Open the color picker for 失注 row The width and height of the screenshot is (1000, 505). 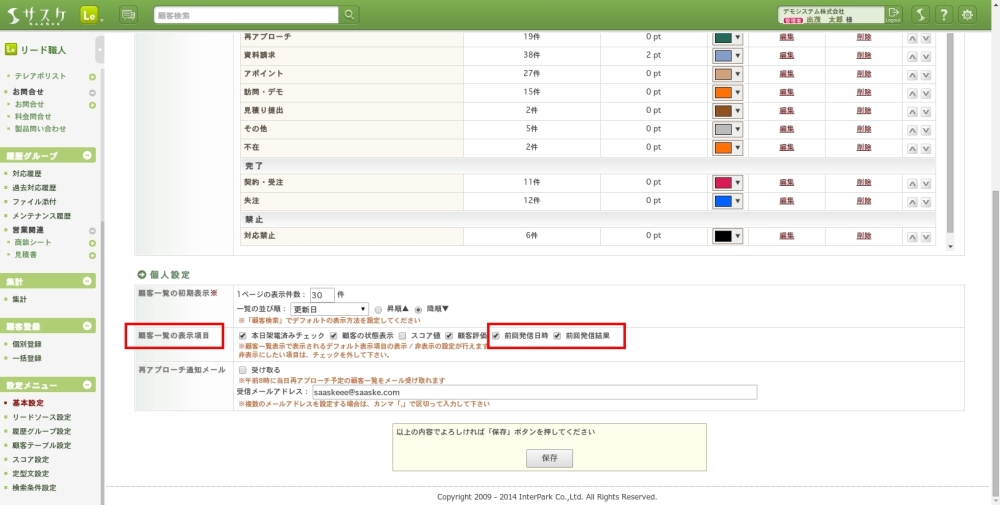[727, 201]
